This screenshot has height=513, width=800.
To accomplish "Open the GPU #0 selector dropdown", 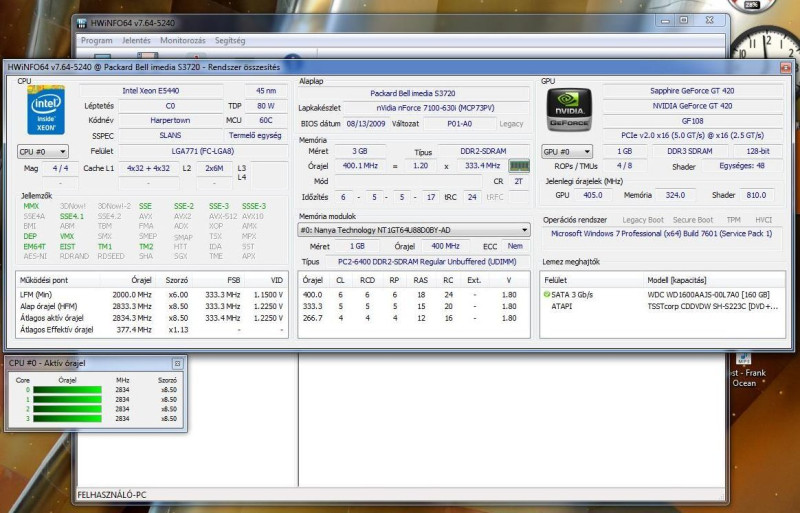I will coord(567,152).
